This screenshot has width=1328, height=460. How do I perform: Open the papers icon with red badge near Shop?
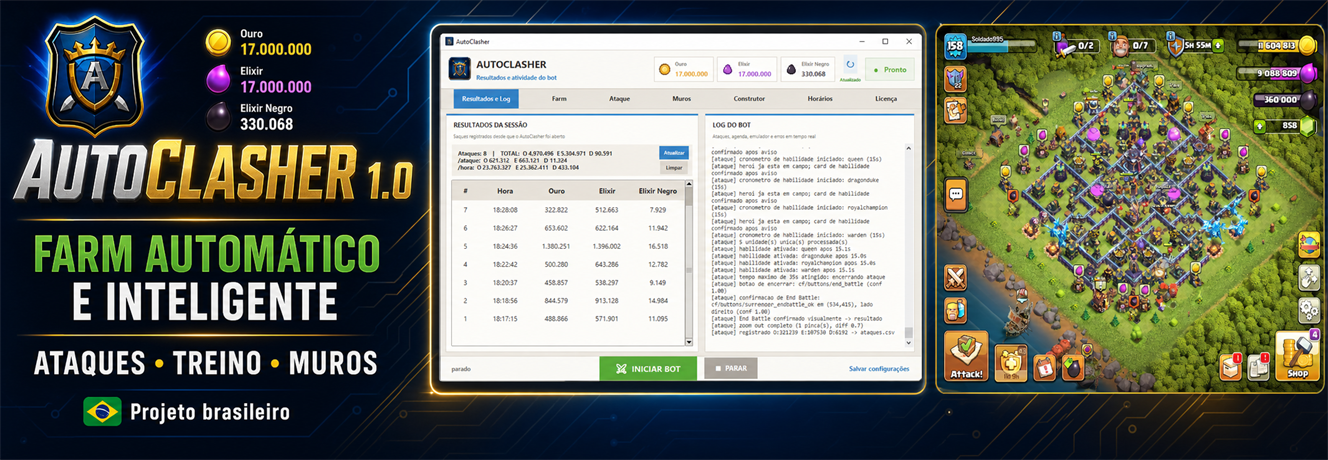(x=1258, y=366)
